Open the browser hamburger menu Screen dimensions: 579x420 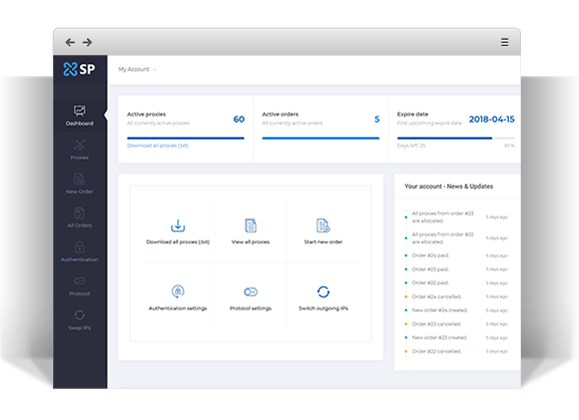click(x=504, y=42)
